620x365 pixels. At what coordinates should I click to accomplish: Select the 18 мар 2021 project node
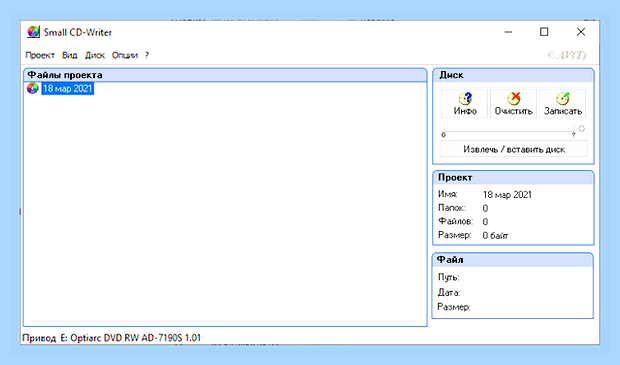pos(68,89)
